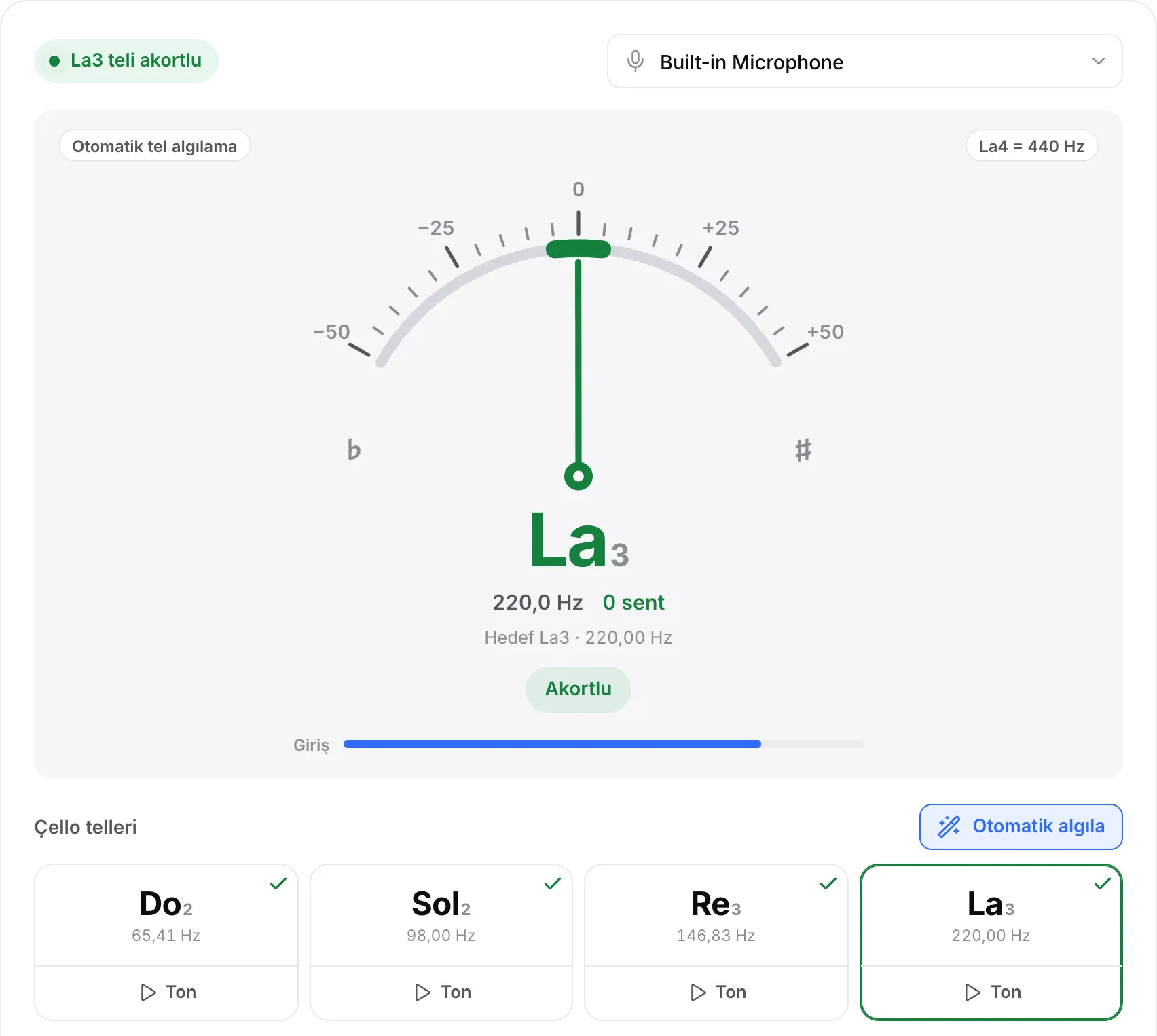Image resolution: width=1157 pixels, height=1036 pixels.
Task: Play the Ton for the Do2 string
Action: pos(166,992)
